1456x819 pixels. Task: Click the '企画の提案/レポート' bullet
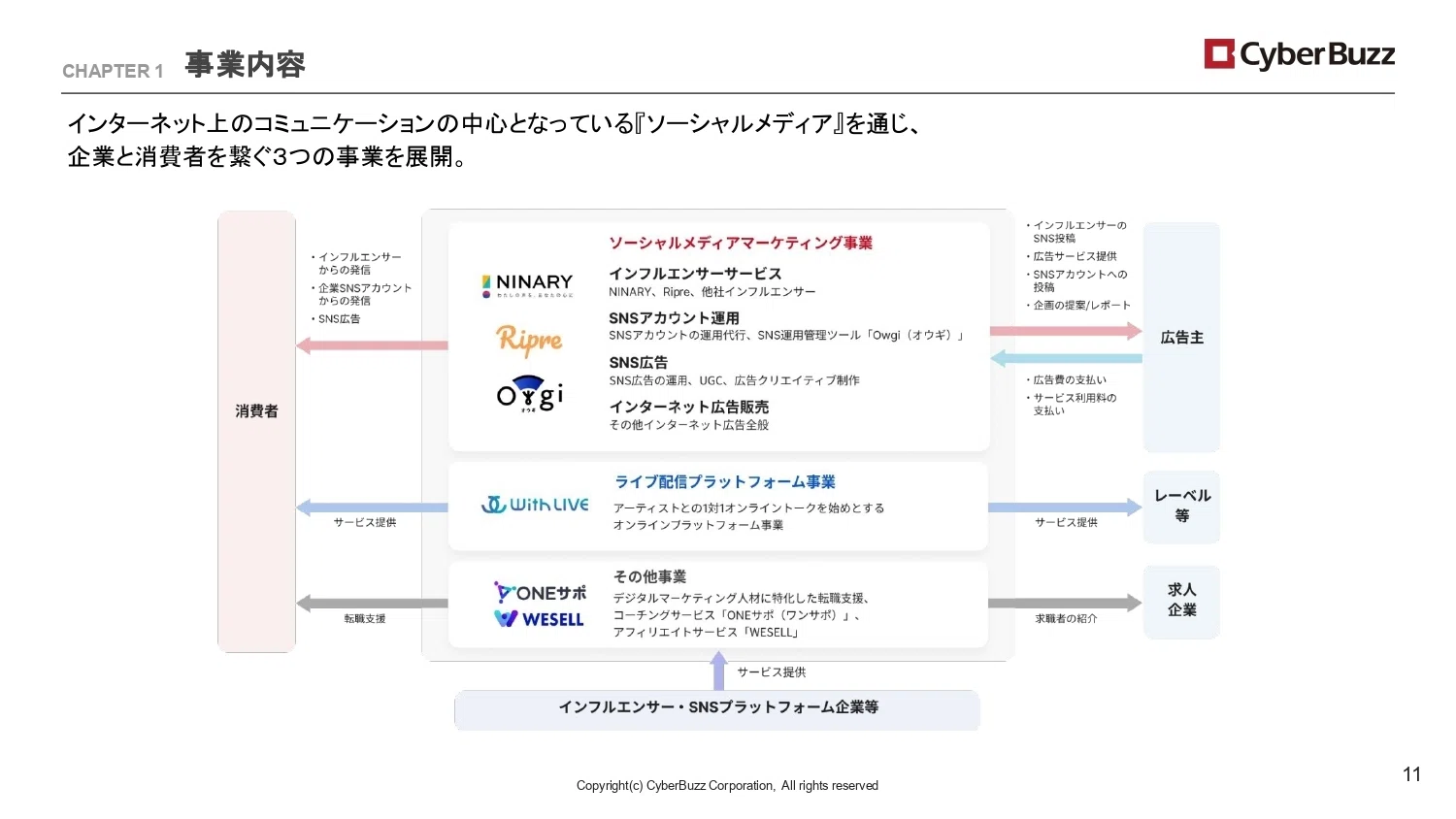[x=1078, y=305]
